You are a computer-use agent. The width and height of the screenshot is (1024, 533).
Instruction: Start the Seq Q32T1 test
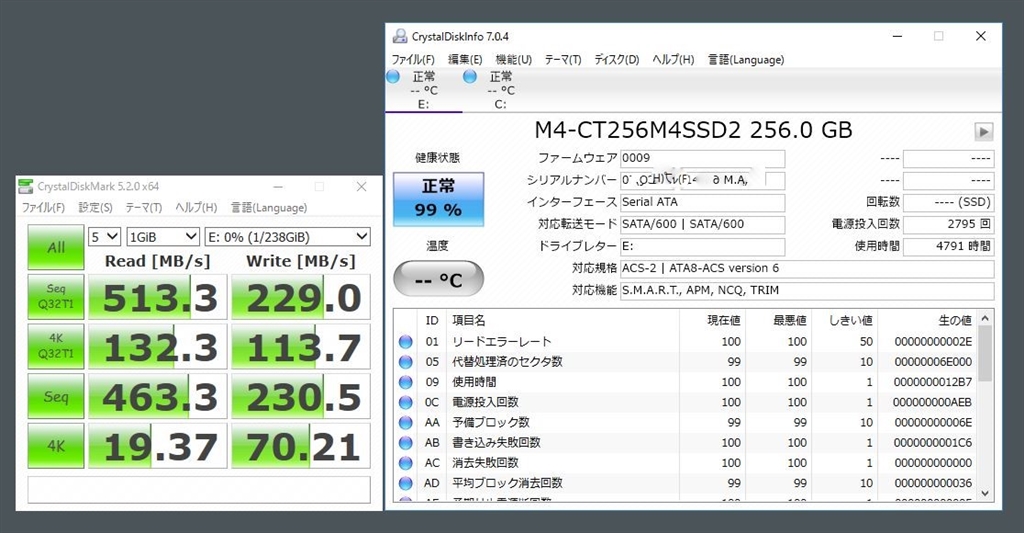(56, 297)
